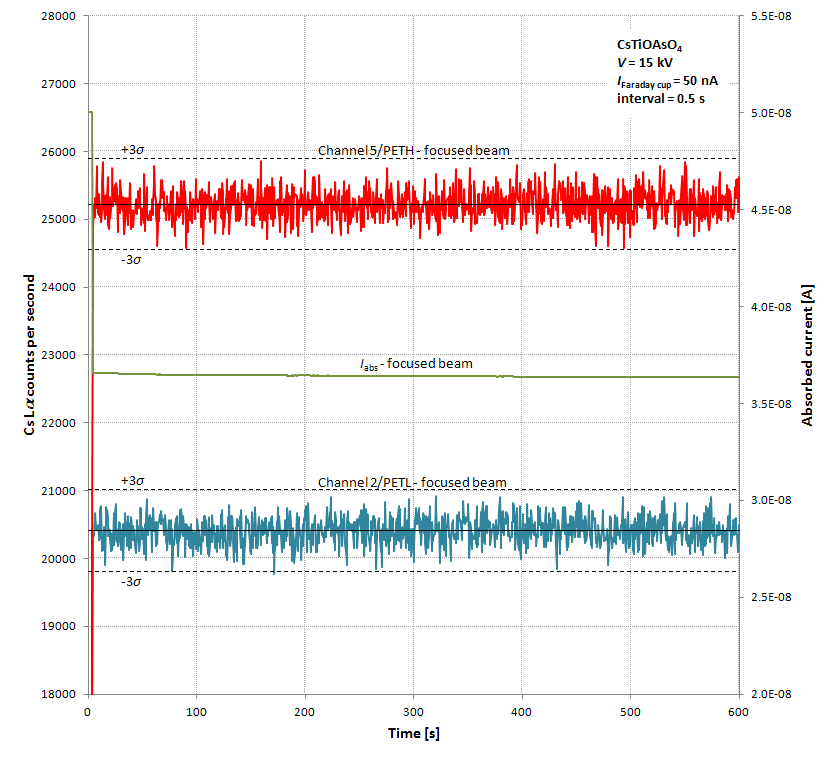The width and height of the screenshot is (834, 760).
Task: Select the 'Iabs - focused beam' series label
Action: 416,364
